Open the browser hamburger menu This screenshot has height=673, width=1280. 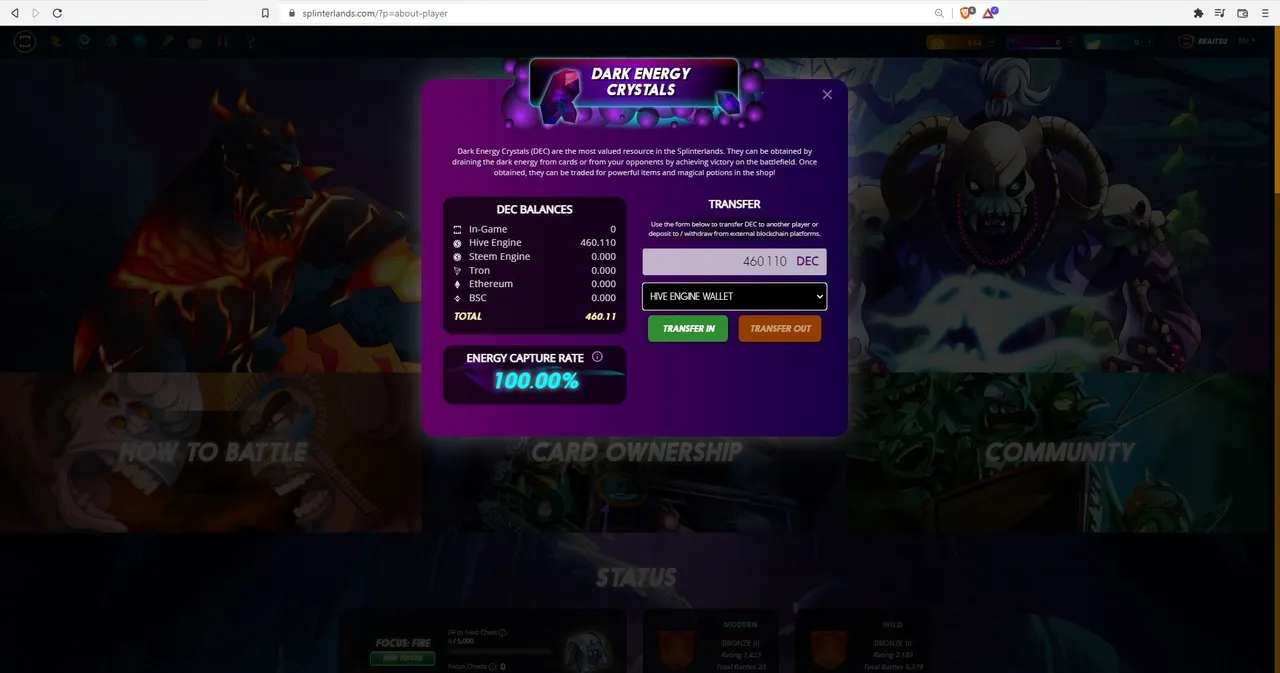[x=1265, y=13]
